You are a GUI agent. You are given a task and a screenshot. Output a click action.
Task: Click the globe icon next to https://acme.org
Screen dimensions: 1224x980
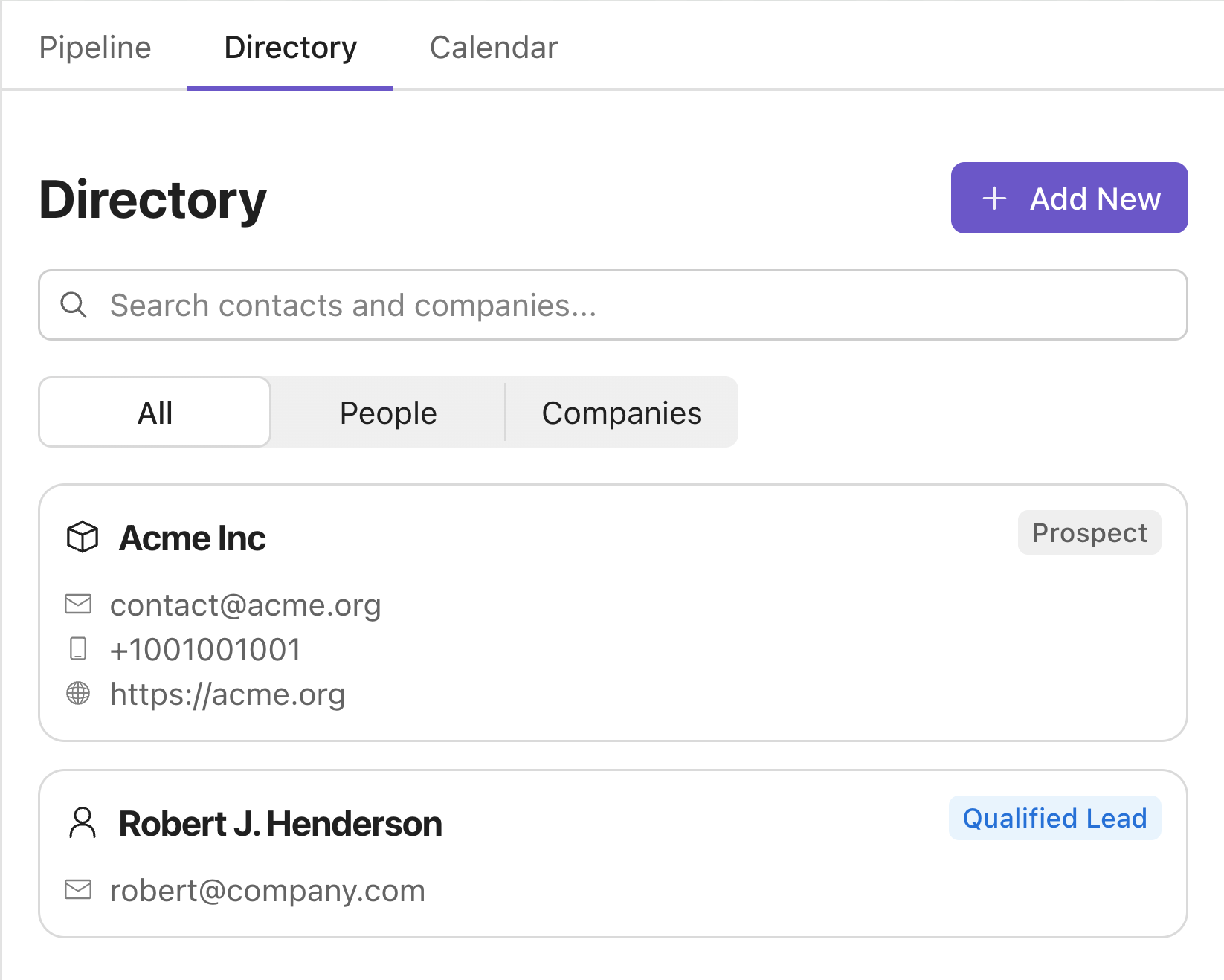pyautogui.click(x=78, y=694)
